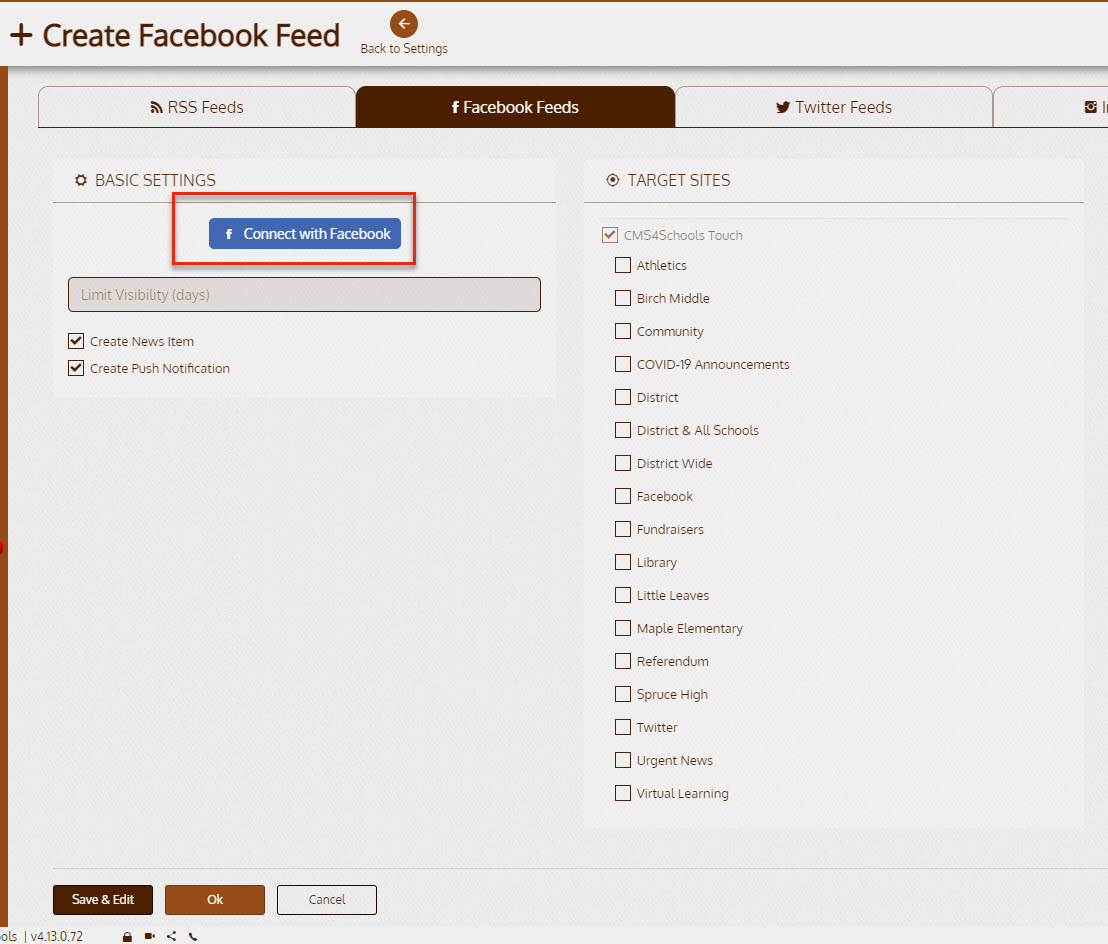Enable the Referendum checkbox
1108x944 pixels.
623,661
